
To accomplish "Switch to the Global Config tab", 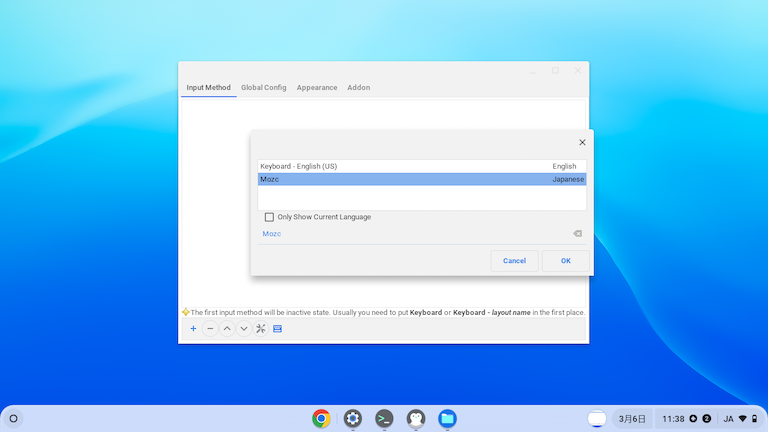I will point(264,88).
